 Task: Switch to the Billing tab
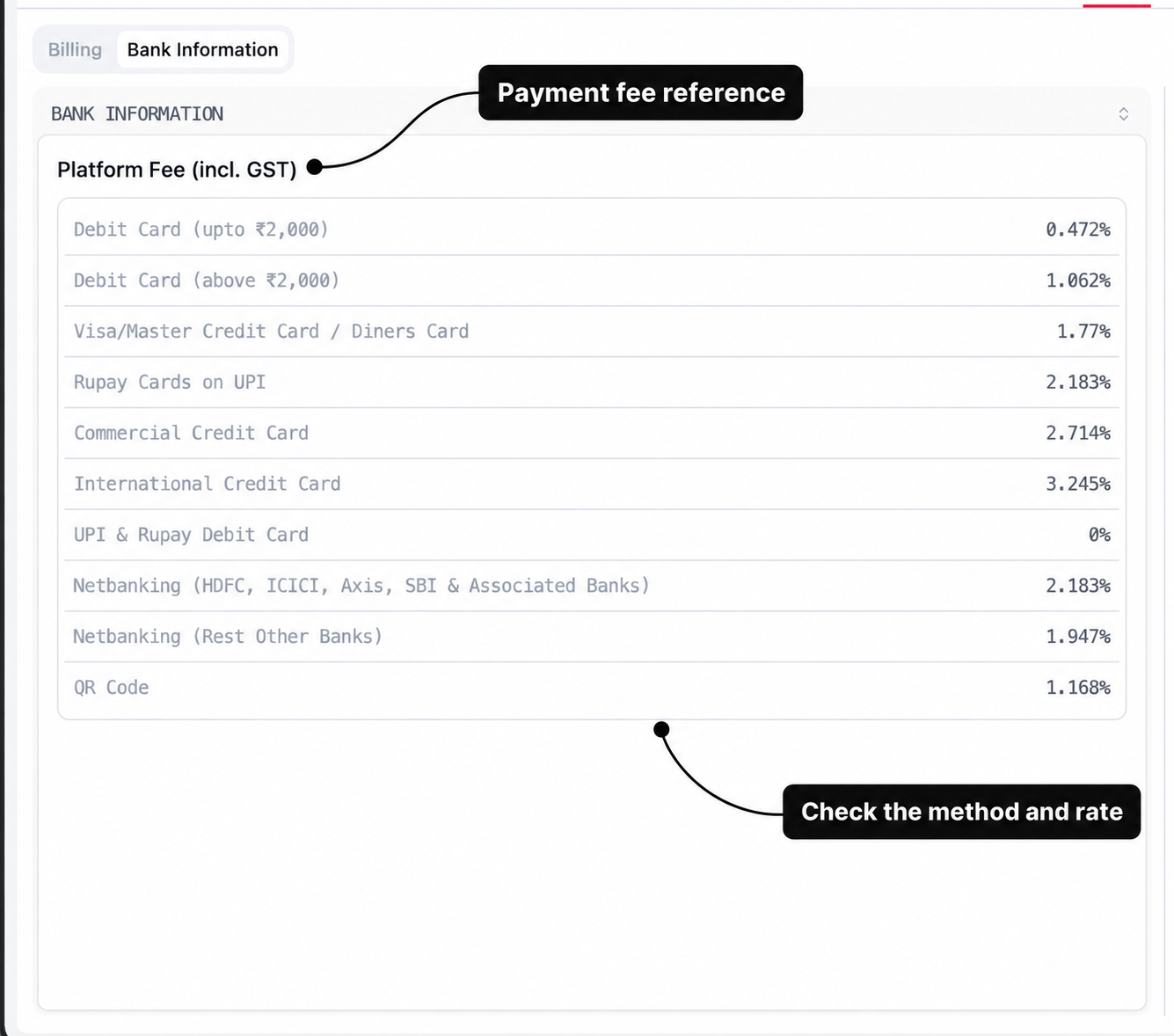pos(75,50)
